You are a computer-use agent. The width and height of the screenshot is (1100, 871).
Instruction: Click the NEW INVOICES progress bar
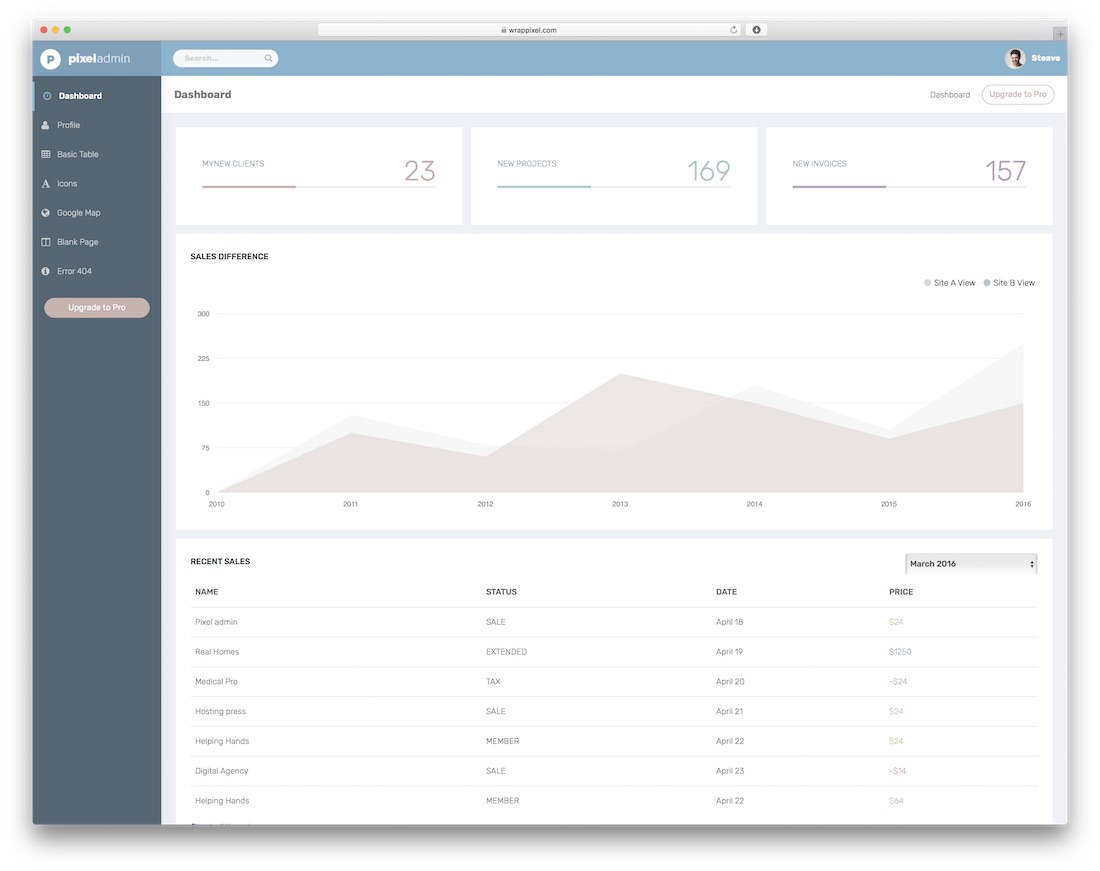click(x=909, y=187)
